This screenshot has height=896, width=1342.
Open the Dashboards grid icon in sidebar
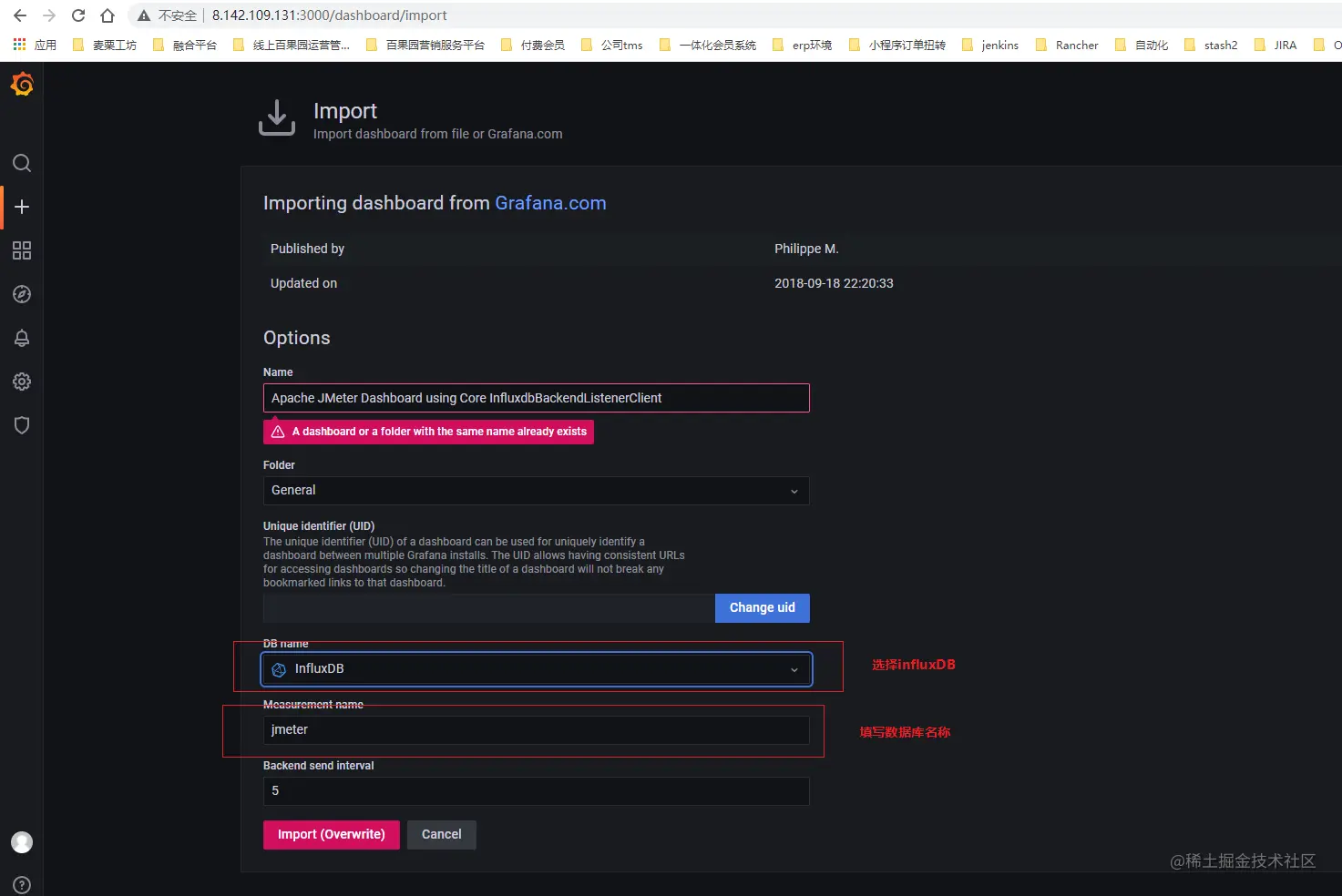[22, 250]
